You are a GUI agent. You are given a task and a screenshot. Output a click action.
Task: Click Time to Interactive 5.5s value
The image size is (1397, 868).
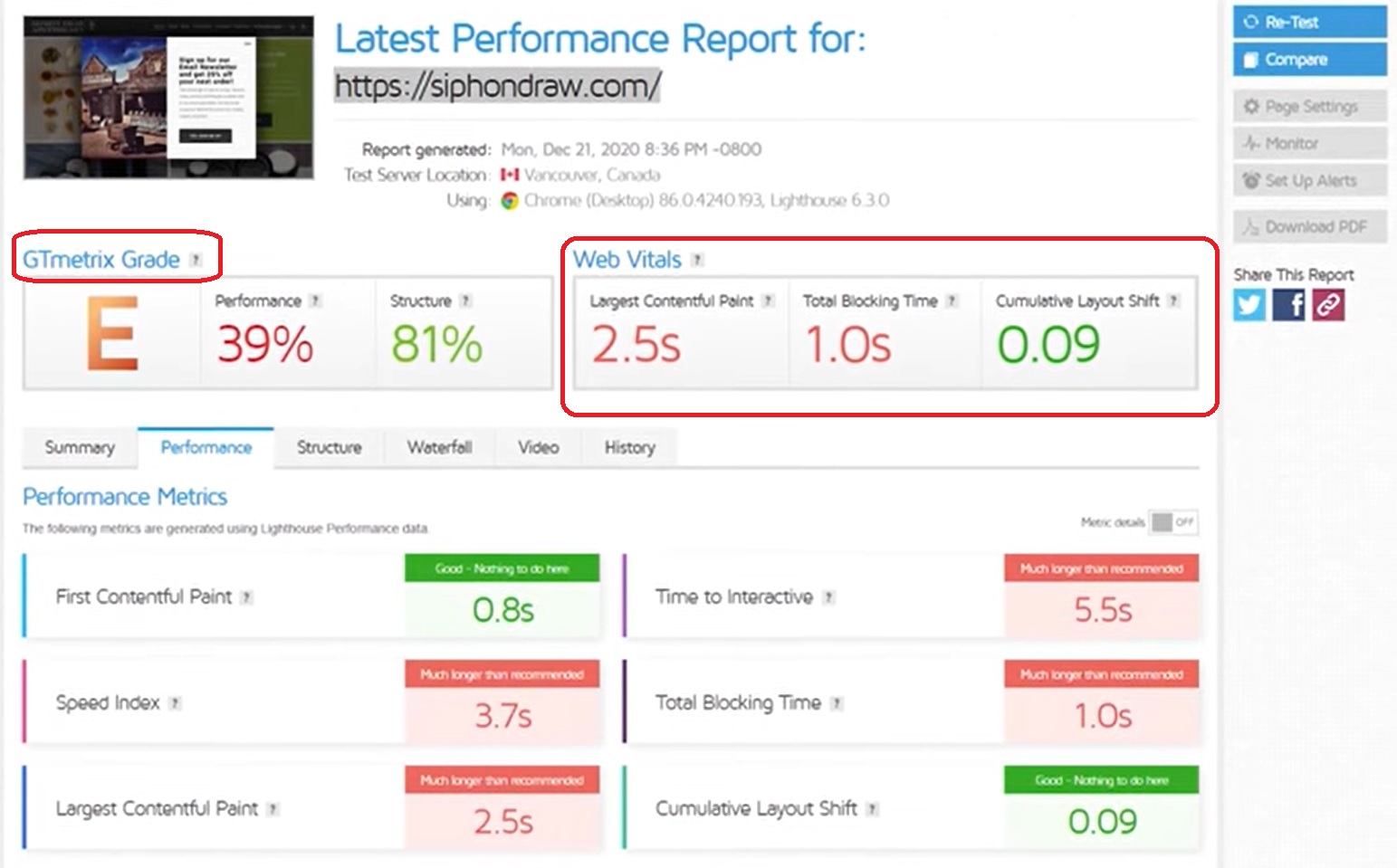1103,610
